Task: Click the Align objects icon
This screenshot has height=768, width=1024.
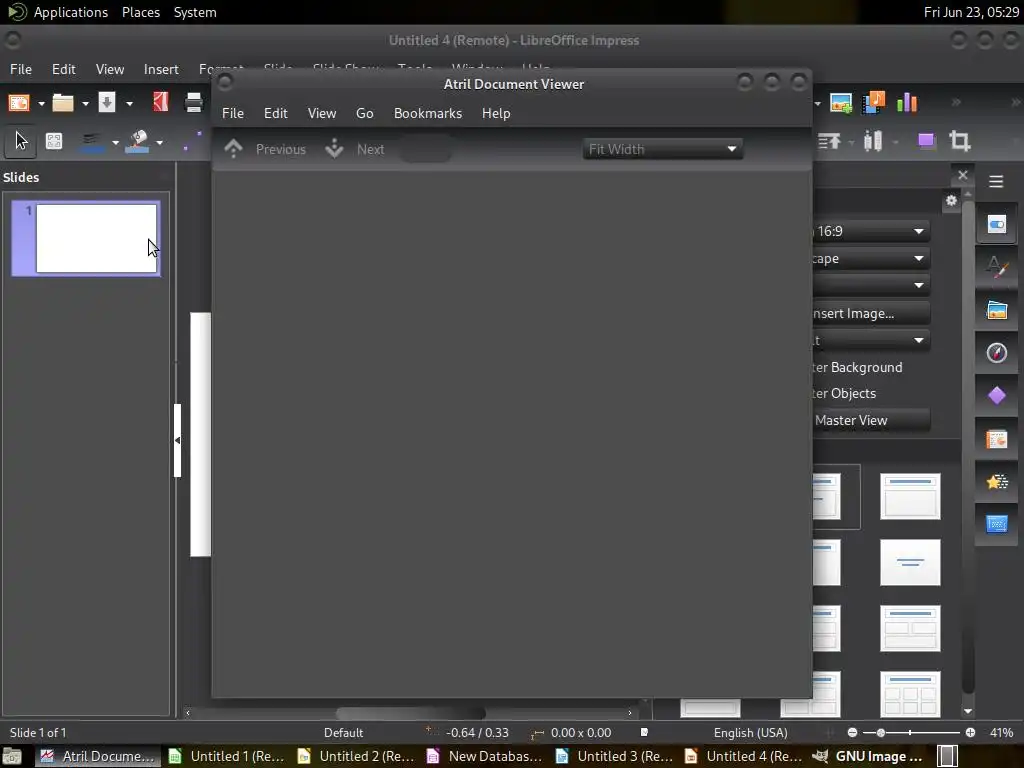Action: pyautogui.click(x=829, y=141)
